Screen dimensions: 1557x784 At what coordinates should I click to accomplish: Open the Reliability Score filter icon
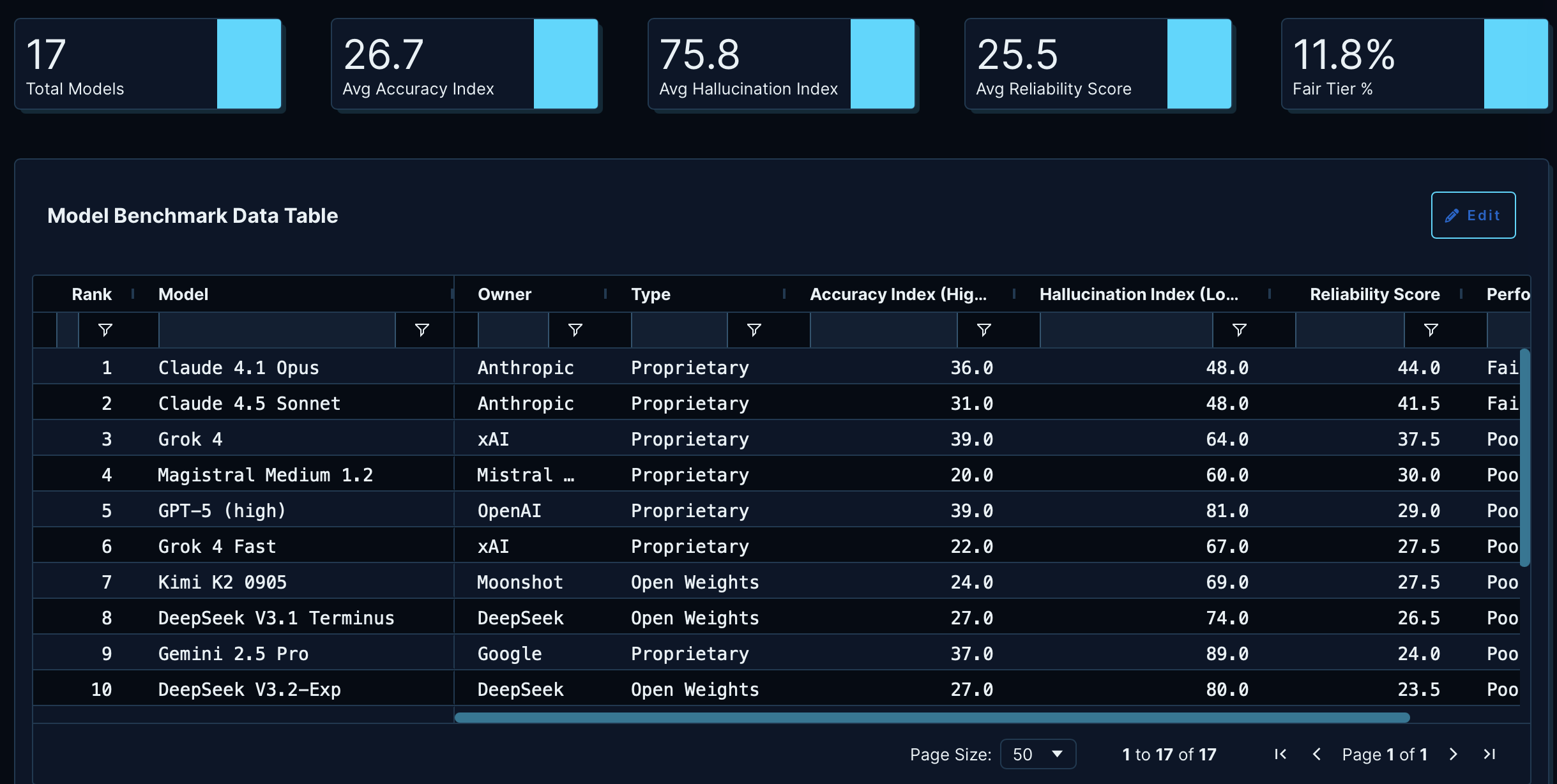[x=1431, y=330]
